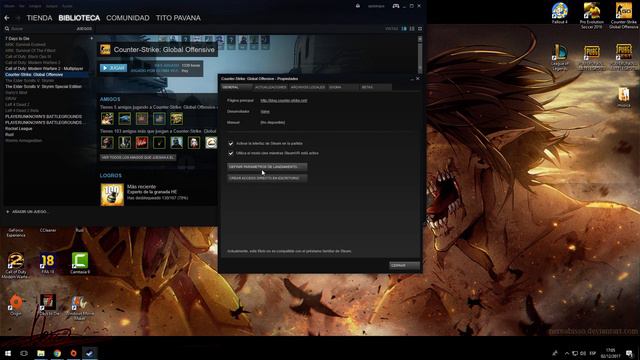The image size is (640, 360).
Task: Open Task View on the taskbar
Action: pos(24,353)
